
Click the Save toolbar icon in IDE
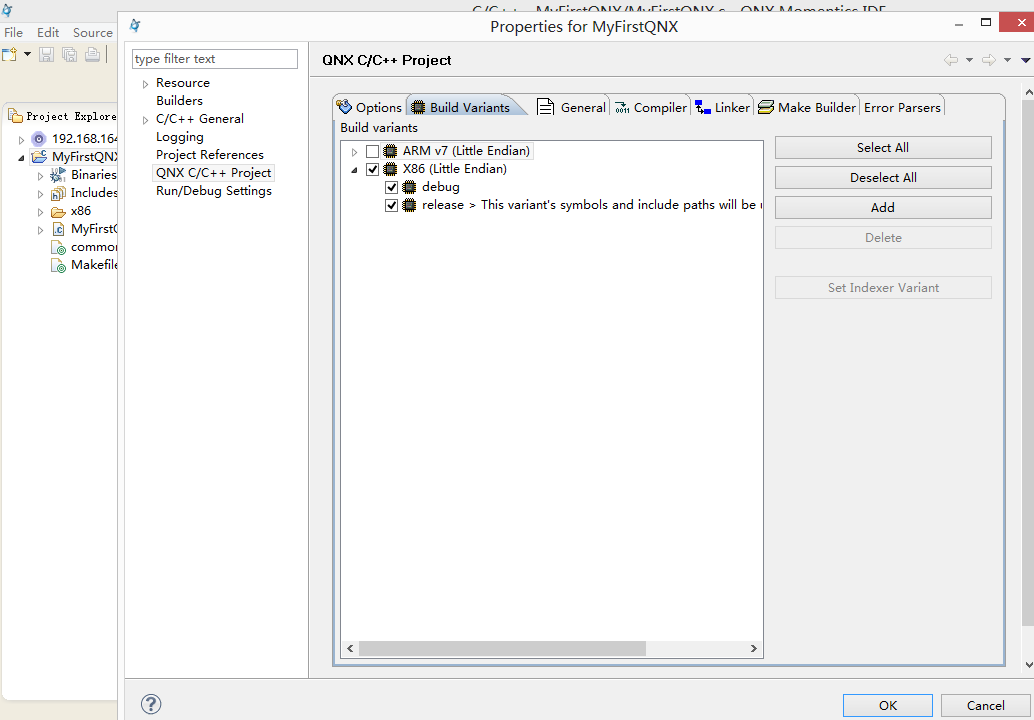pyautogui.click(x=46, y=54)
